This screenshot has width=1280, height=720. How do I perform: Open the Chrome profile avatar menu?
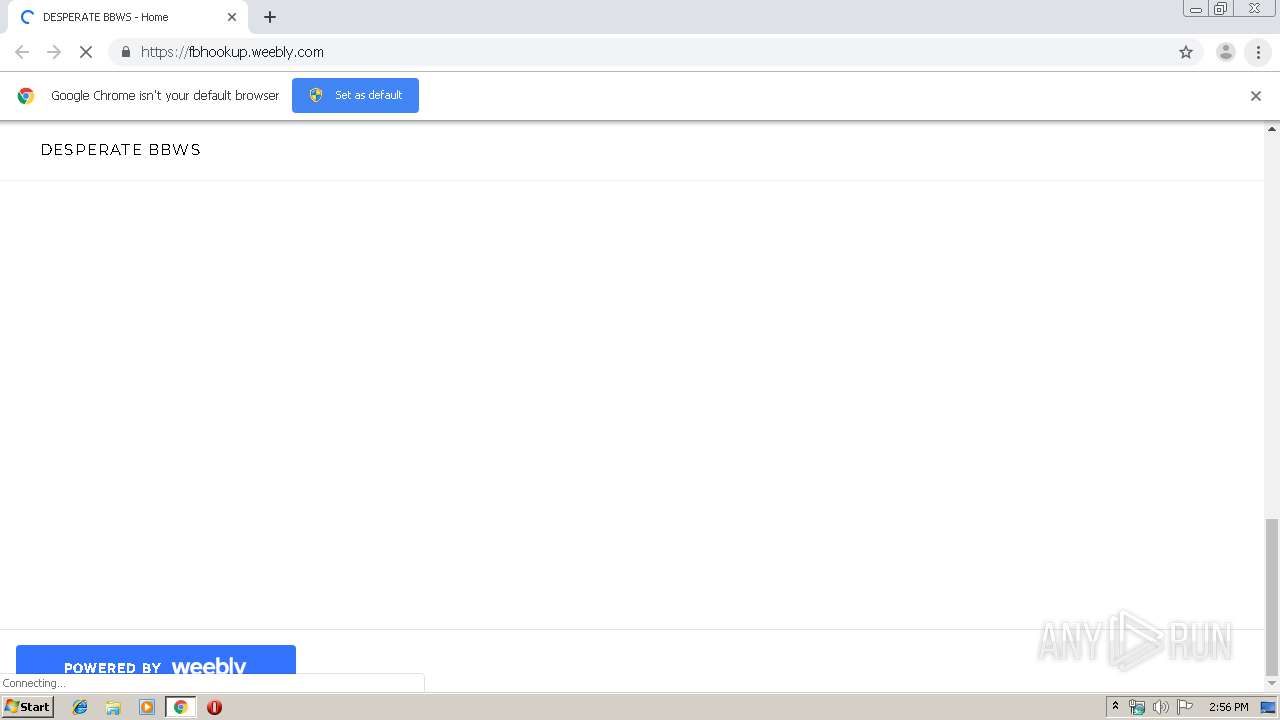[x=1225, y=52]
